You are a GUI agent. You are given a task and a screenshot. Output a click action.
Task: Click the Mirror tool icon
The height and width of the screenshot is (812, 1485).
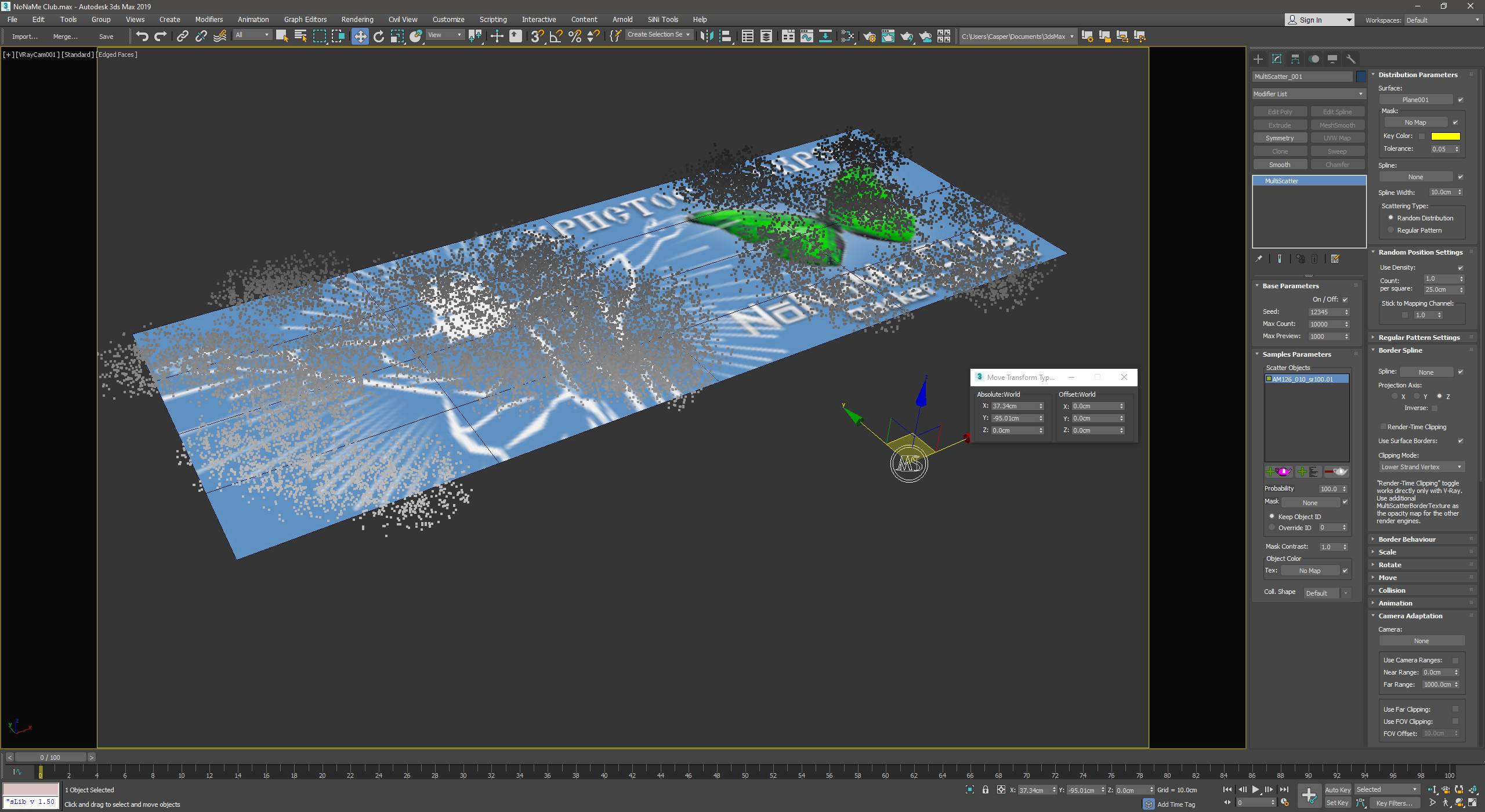click(x=706, y=36)
